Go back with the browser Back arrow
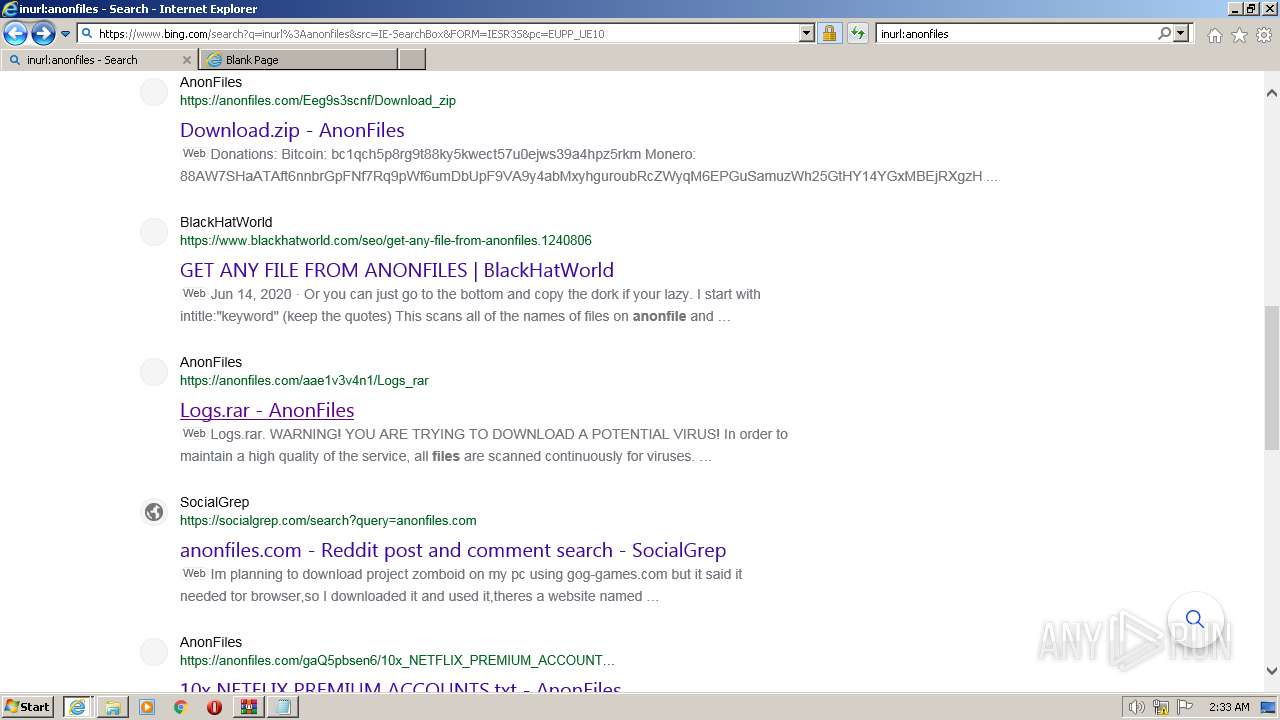This screenshot has height=720, width=1280. [x=15, y=33]
